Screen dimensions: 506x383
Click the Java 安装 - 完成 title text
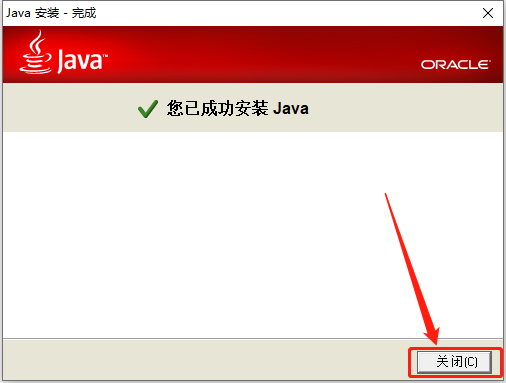coord(51,13)
